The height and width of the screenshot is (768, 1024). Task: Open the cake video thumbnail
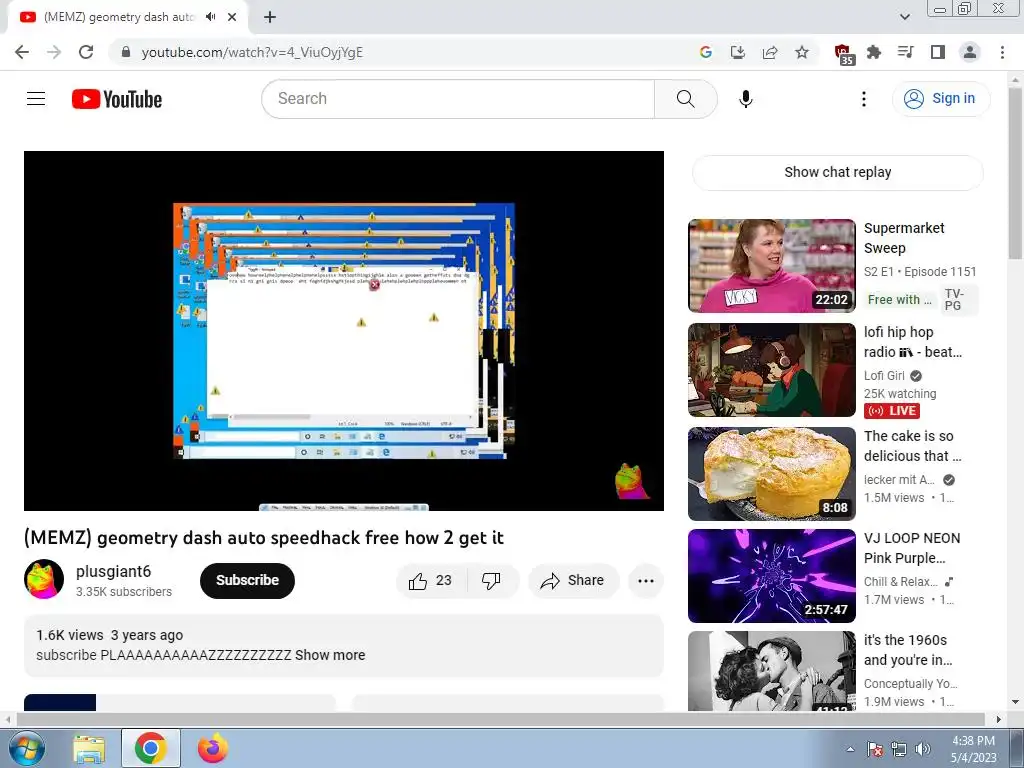(x=772, y=473)
